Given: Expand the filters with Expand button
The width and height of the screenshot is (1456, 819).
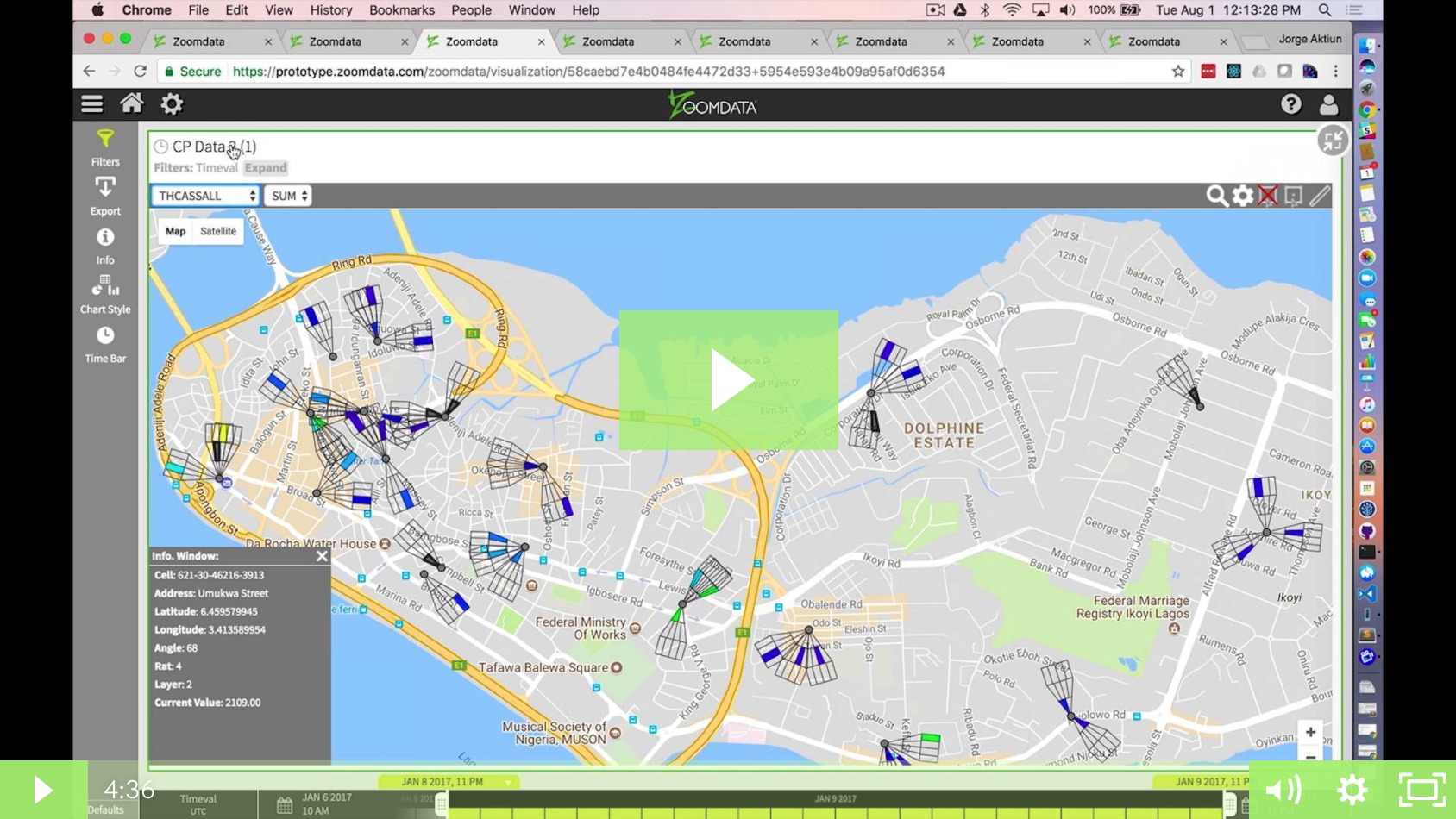Looking at the screenshot, I should [x=266, y=168].
